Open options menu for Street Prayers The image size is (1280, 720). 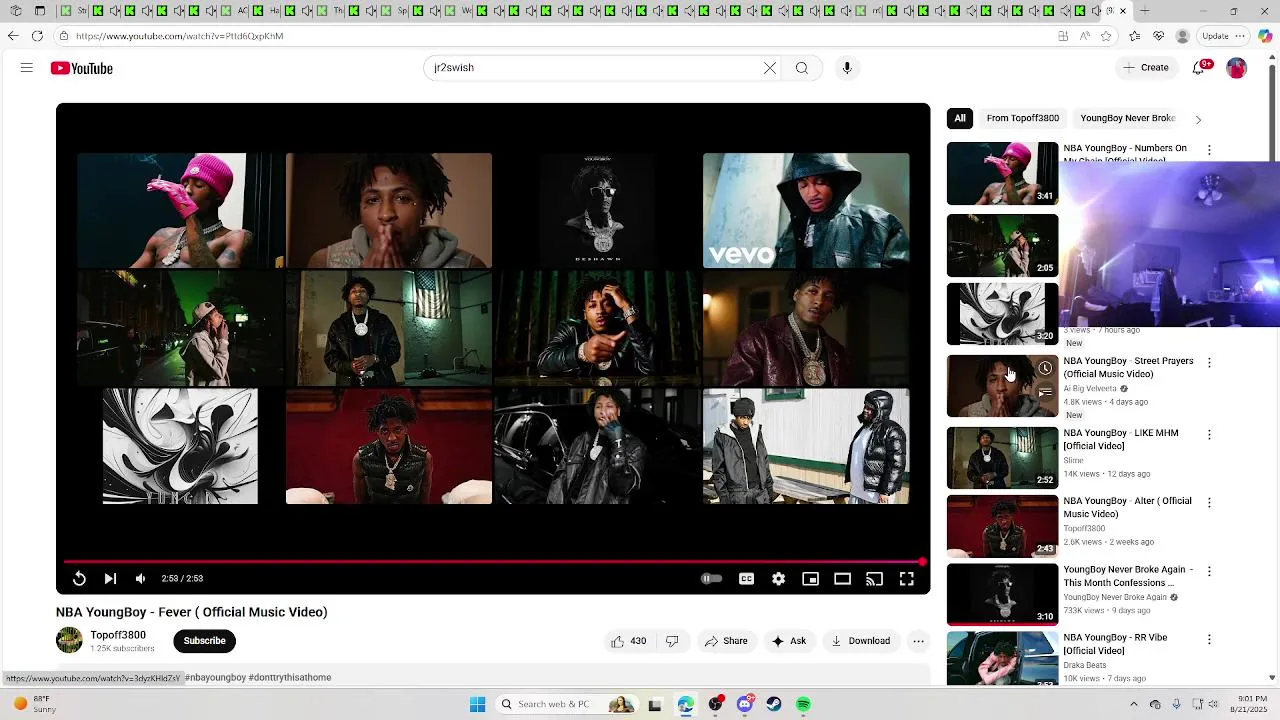(x=1209, y=363)
